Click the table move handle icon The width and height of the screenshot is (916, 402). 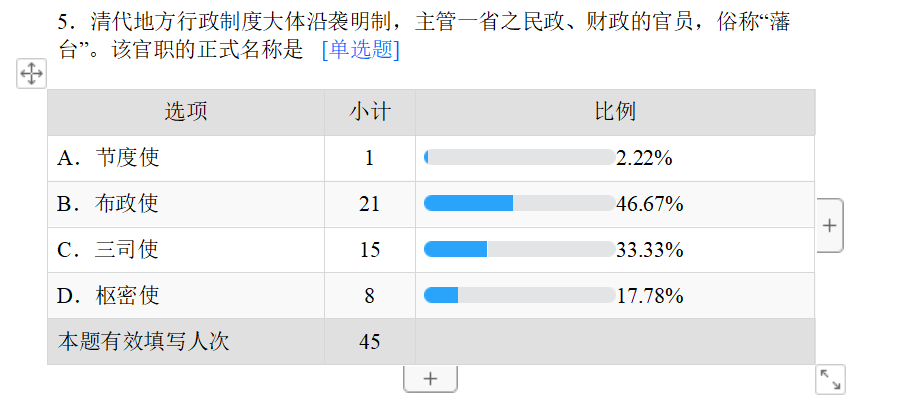click(x=31, y=74)
